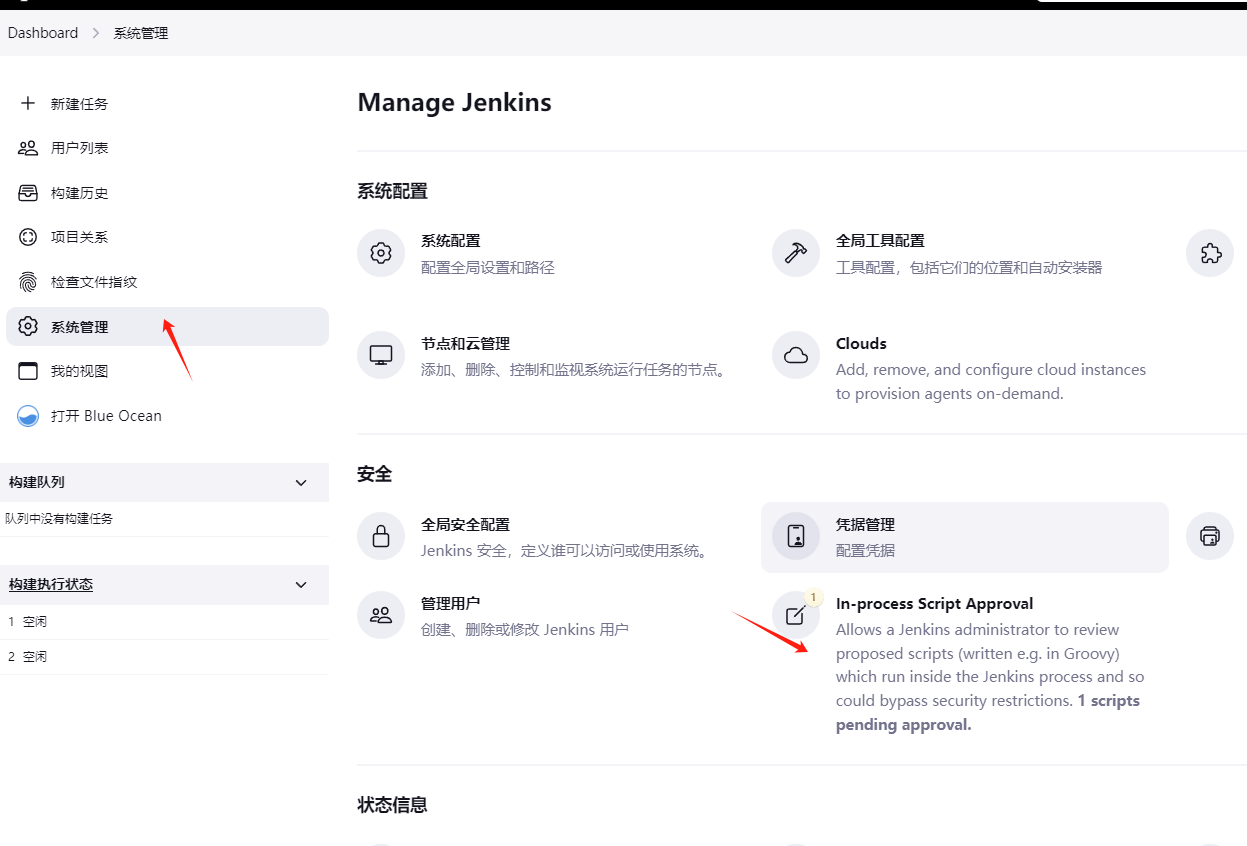Click the cloud icon for Clouds

point(796,355)
